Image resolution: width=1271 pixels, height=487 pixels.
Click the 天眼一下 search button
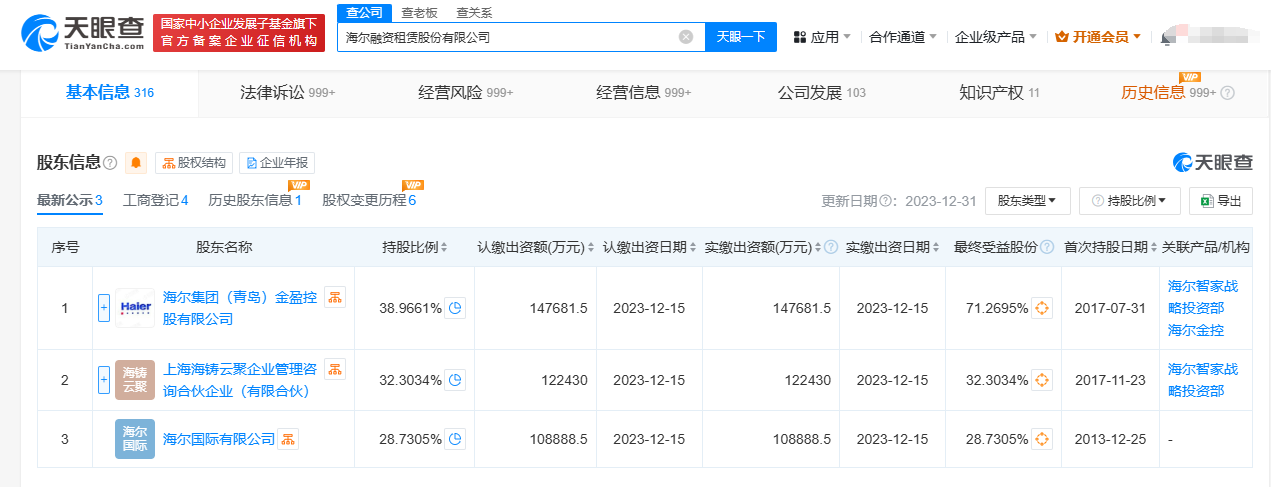tap(741, 37)
